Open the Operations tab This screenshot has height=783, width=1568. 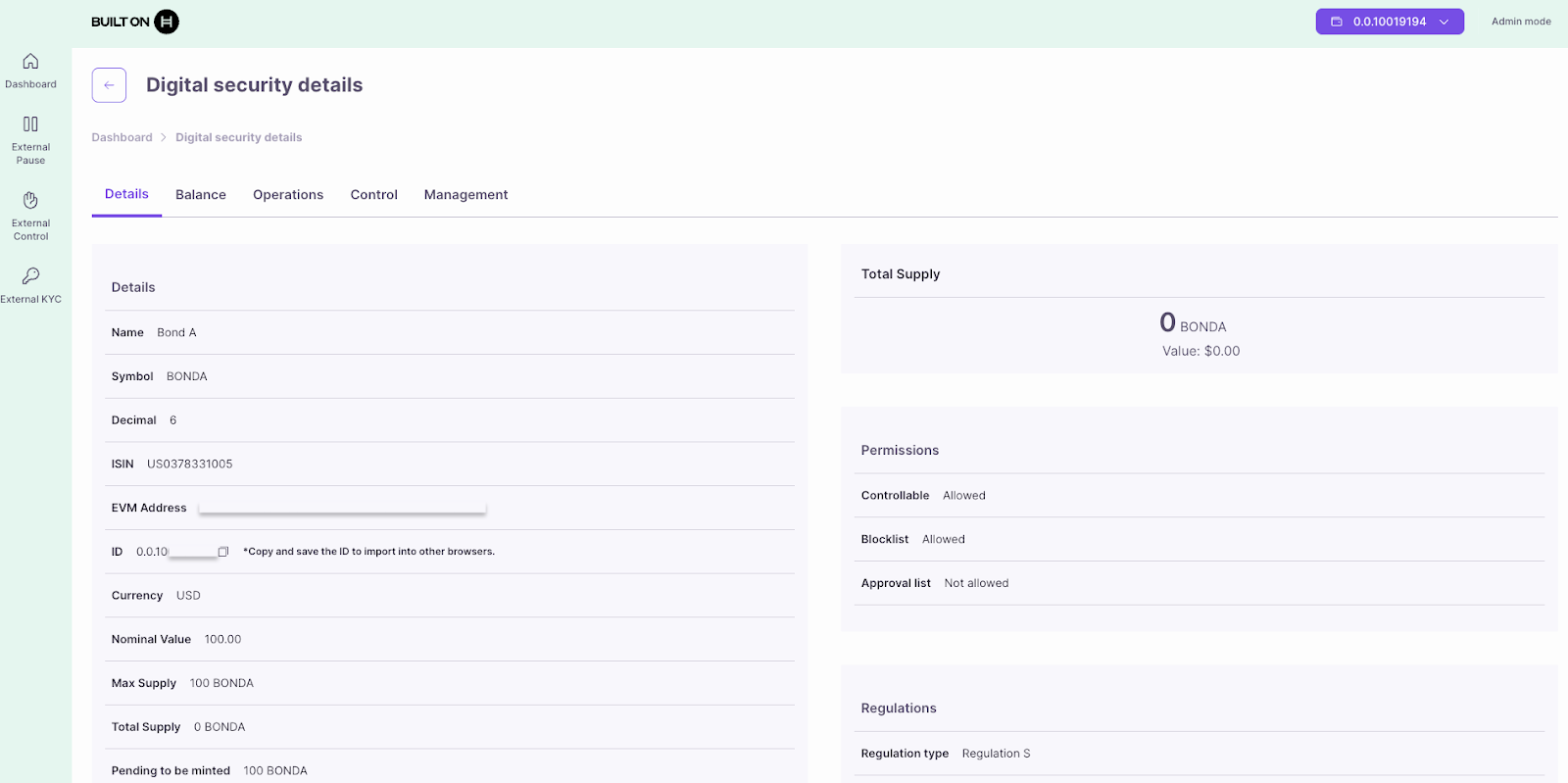288,195
